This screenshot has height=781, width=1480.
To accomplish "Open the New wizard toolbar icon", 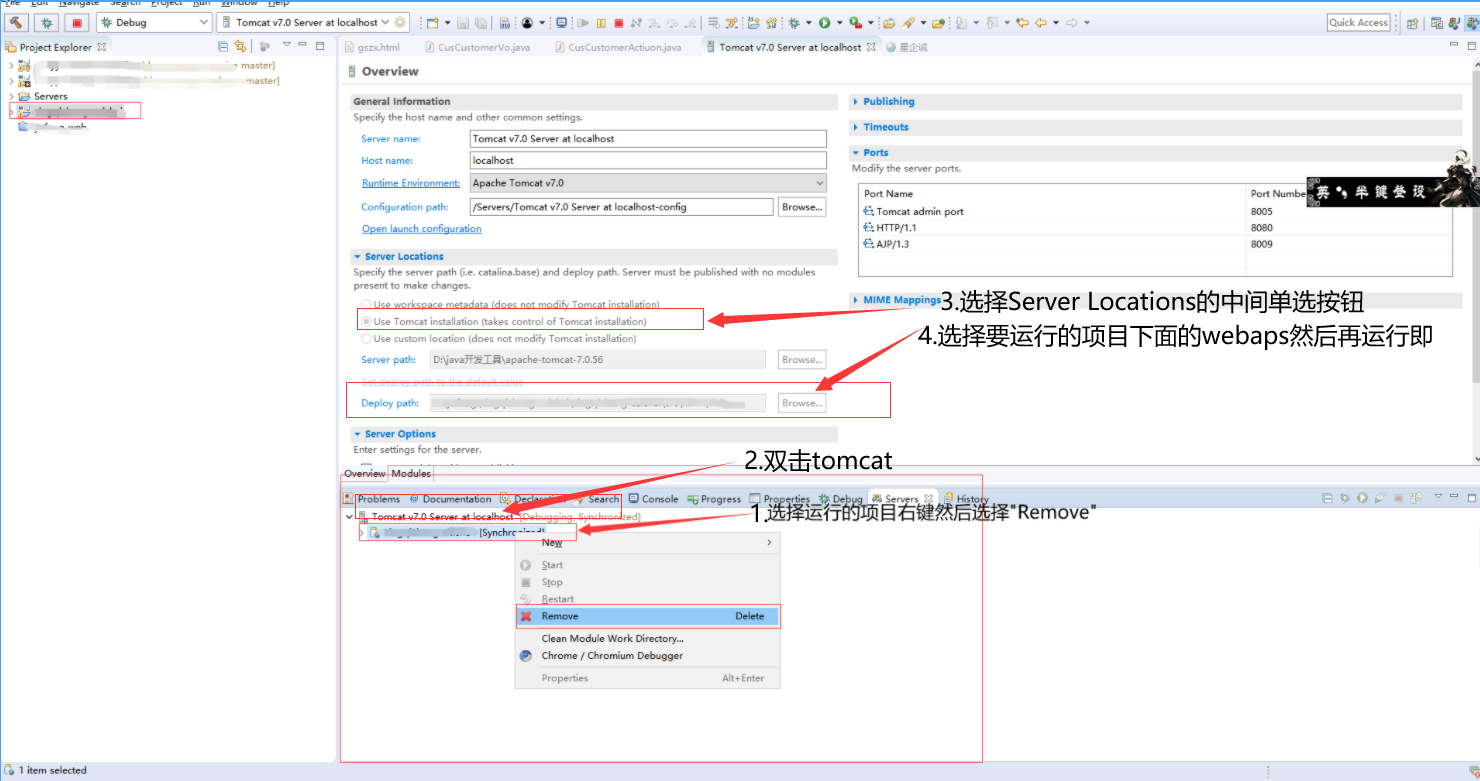I will point(434,22).
